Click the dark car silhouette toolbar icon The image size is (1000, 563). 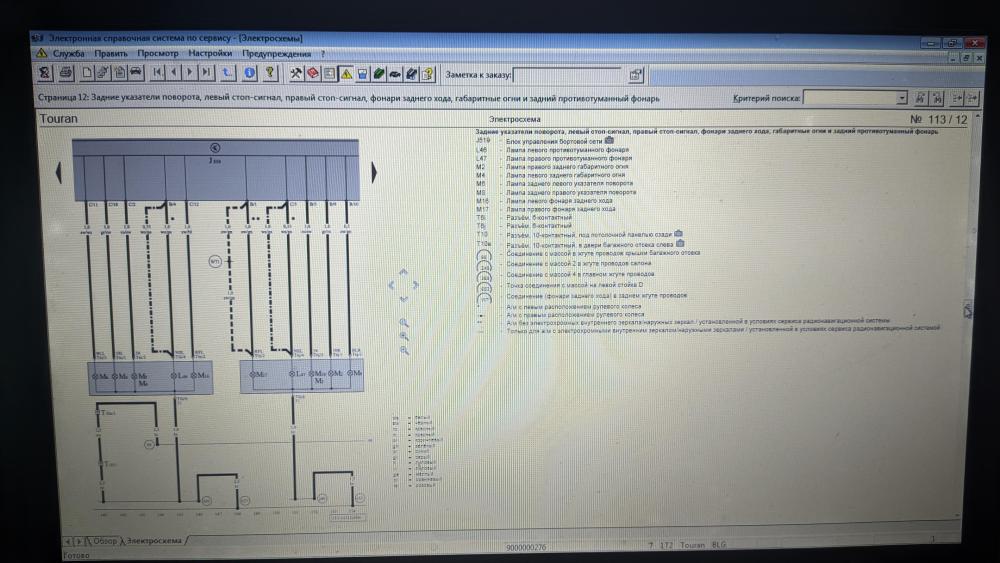(395, 74)
